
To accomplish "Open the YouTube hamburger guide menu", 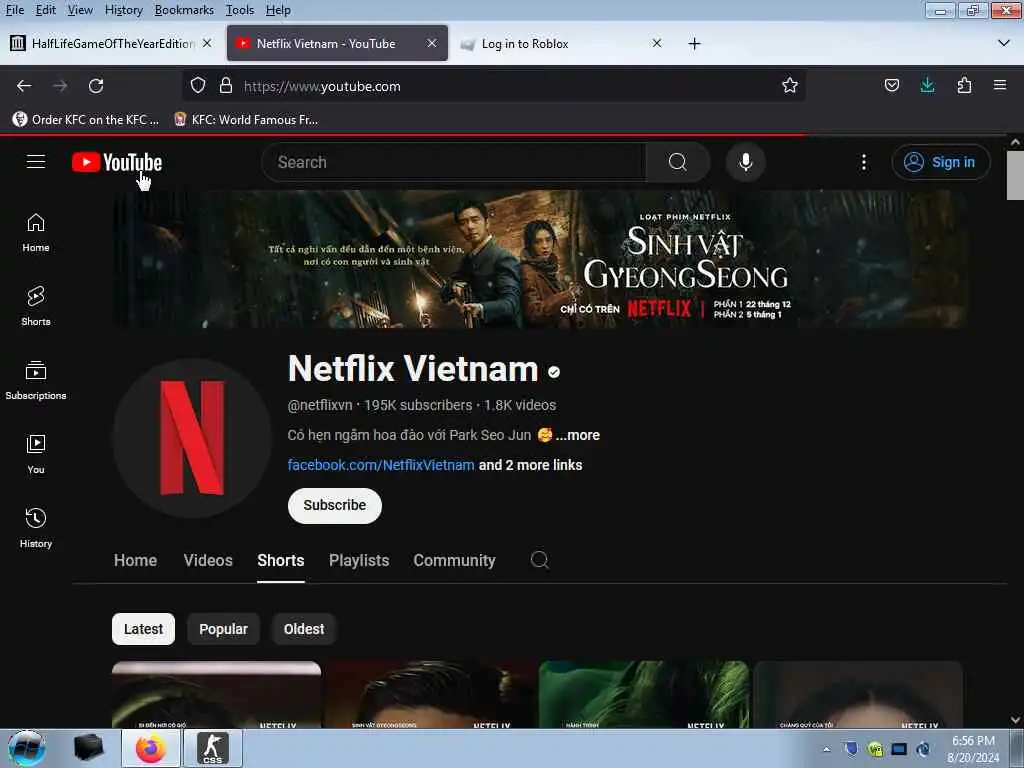I will [36, 161].
